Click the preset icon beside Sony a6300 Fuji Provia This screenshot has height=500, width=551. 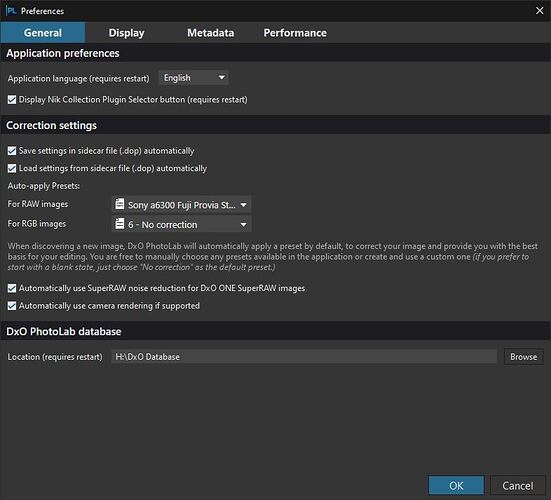coord(120,204)
